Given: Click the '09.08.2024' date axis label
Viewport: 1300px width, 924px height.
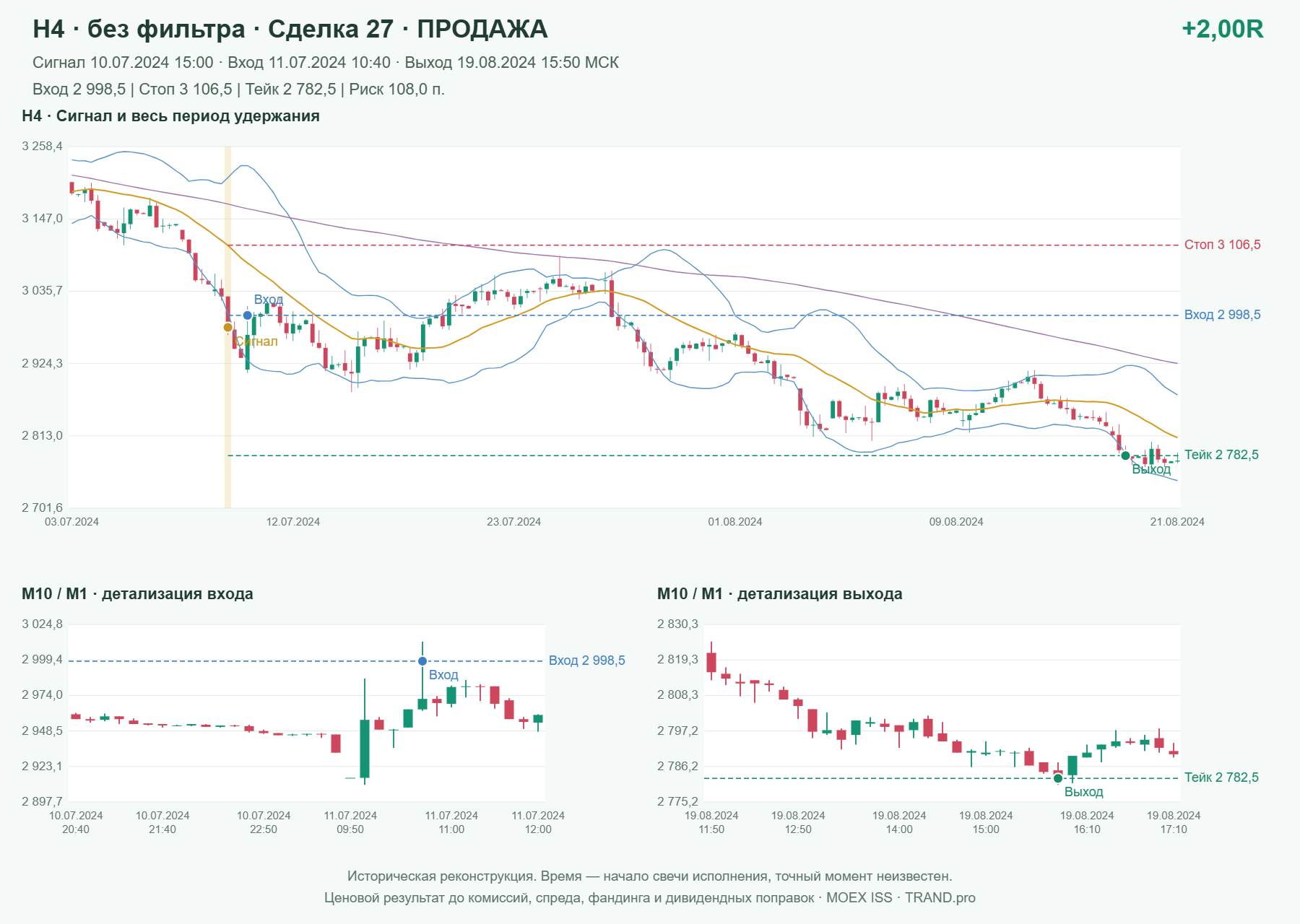Looking at the screenshot, I should [956, 522].
